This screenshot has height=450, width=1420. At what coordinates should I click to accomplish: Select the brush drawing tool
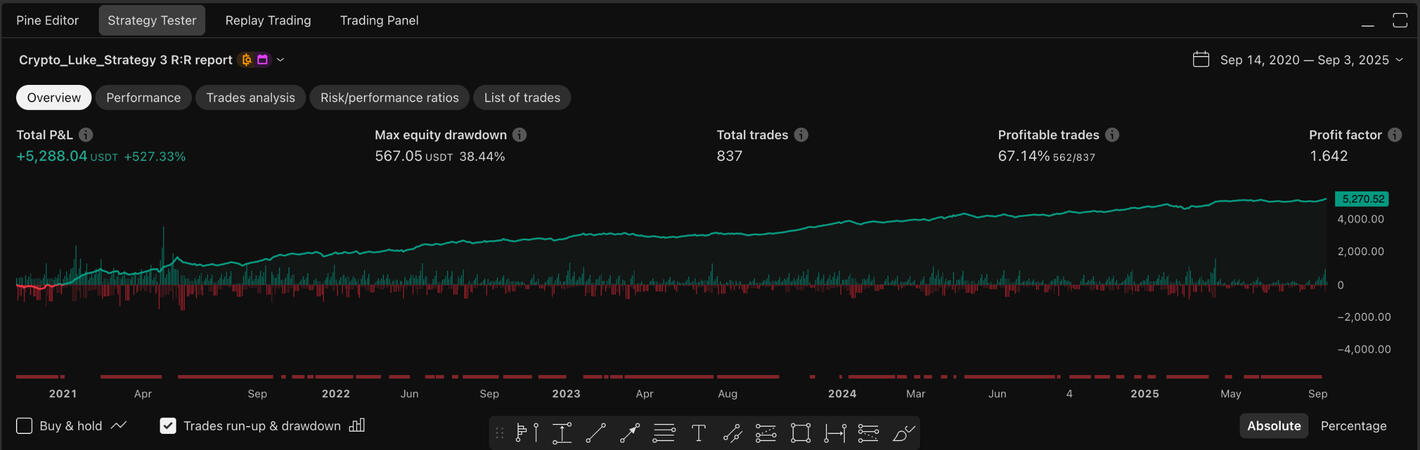(903, 433)
